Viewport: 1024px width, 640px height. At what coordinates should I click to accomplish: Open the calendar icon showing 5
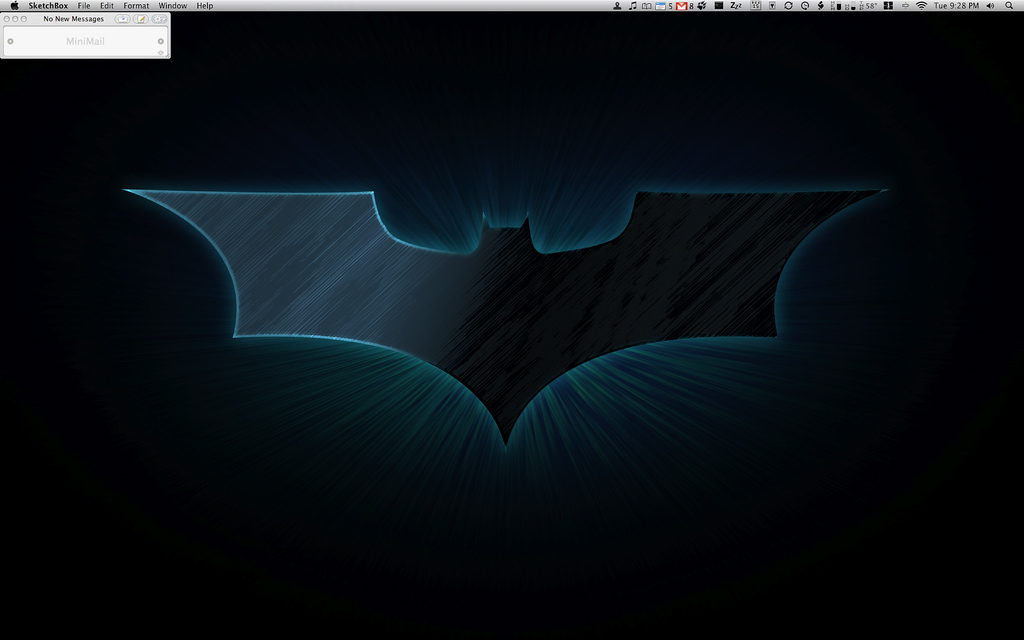[x=664, y=5]
